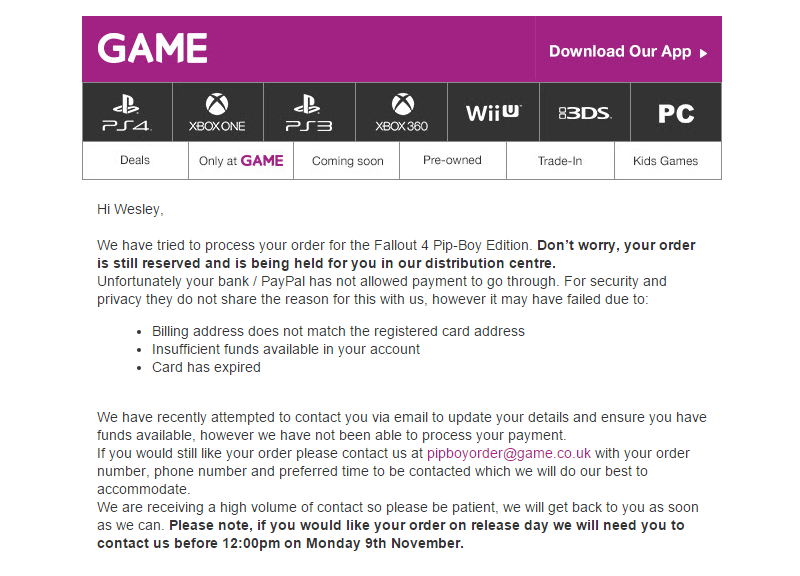Click the Download Our App arrow
Viewport: 800px width, 576px height.
click(x=704, y=53)
